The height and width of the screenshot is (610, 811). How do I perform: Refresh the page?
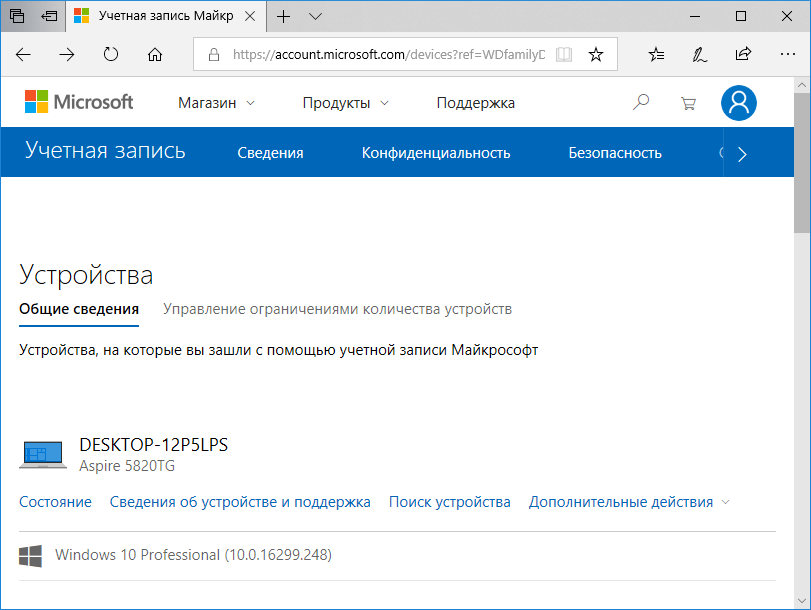pos(111,54)
